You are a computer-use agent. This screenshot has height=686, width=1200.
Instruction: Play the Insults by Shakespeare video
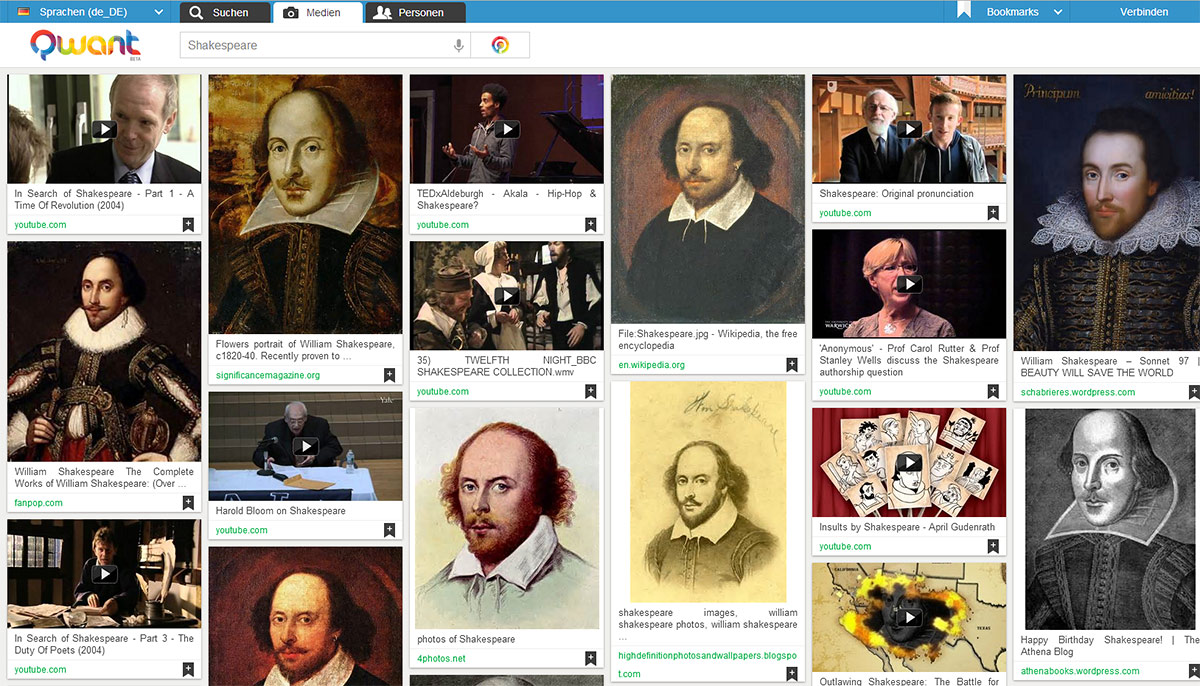click(x=909, y=462)
